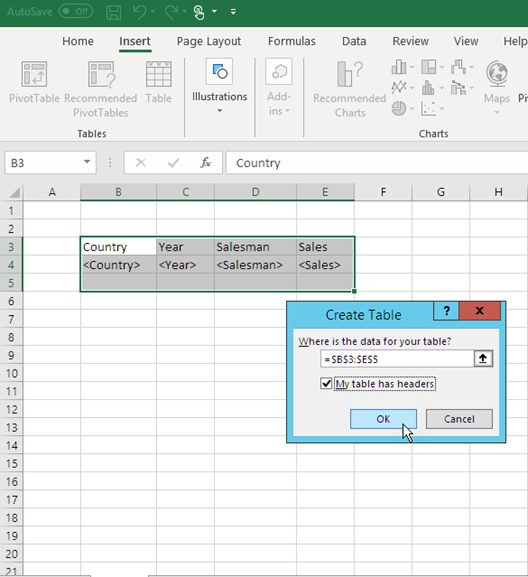
Task: Expand the Maps dropdown arrow
Action: (x=497, y=112)
